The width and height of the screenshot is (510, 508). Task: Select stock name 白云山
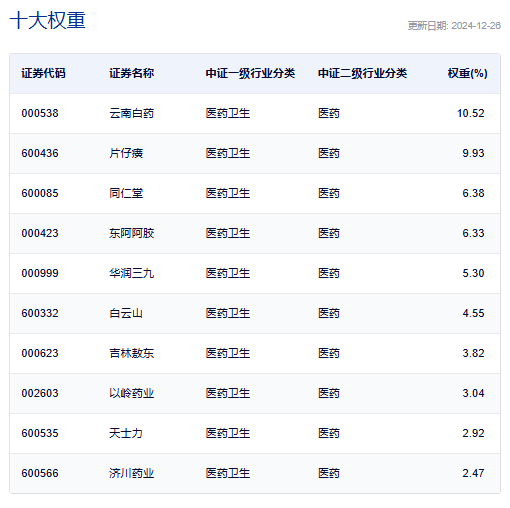[126, 313]
